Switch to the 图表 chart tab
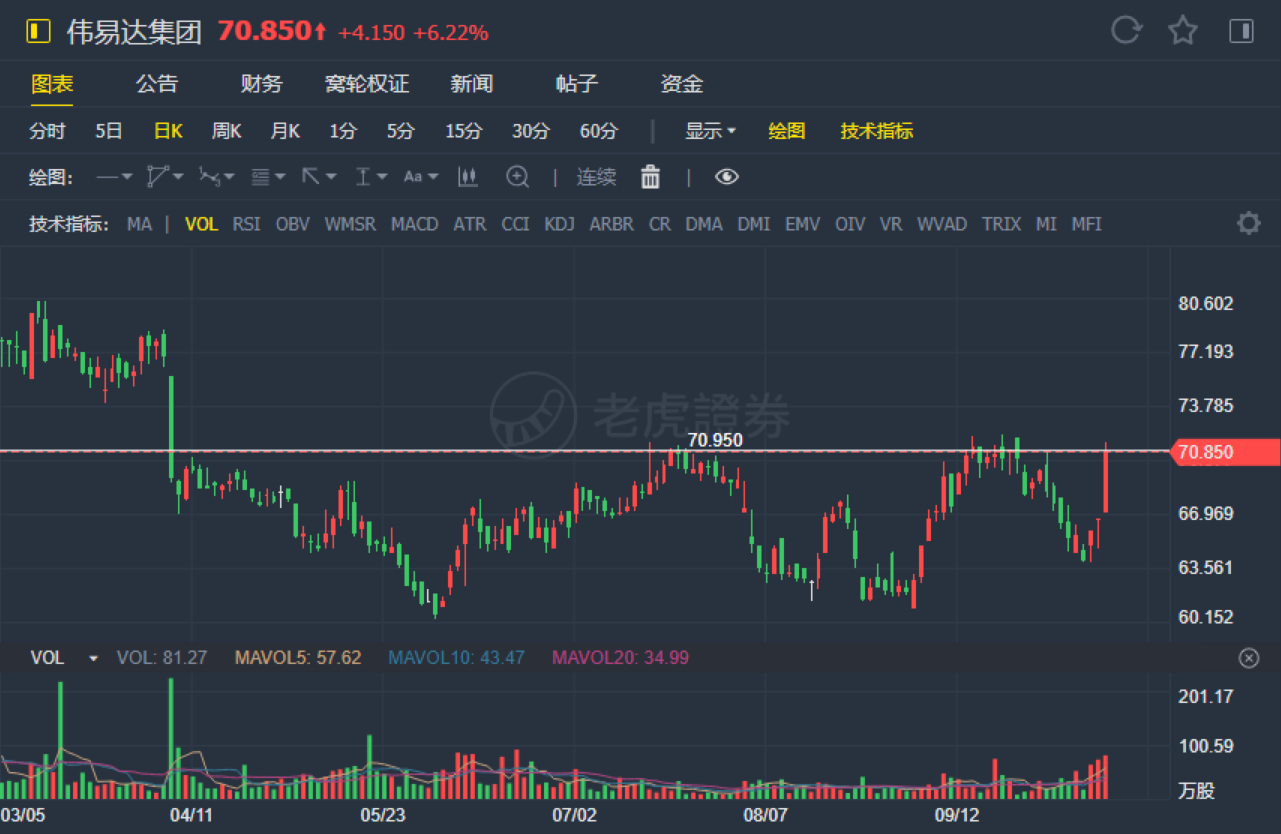 click(52, 84)
